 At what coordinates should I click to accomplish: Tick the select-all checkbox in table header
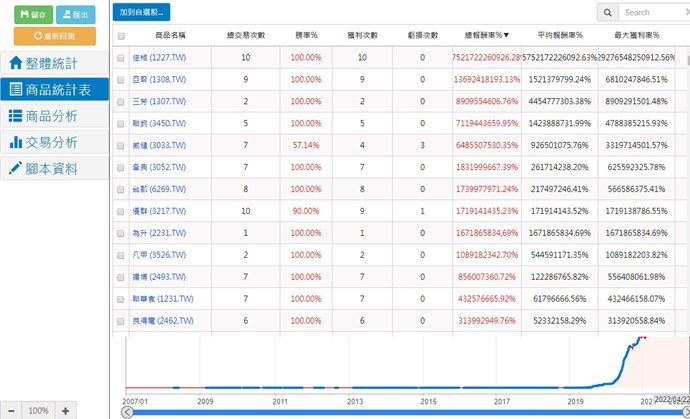coord(121,35)
